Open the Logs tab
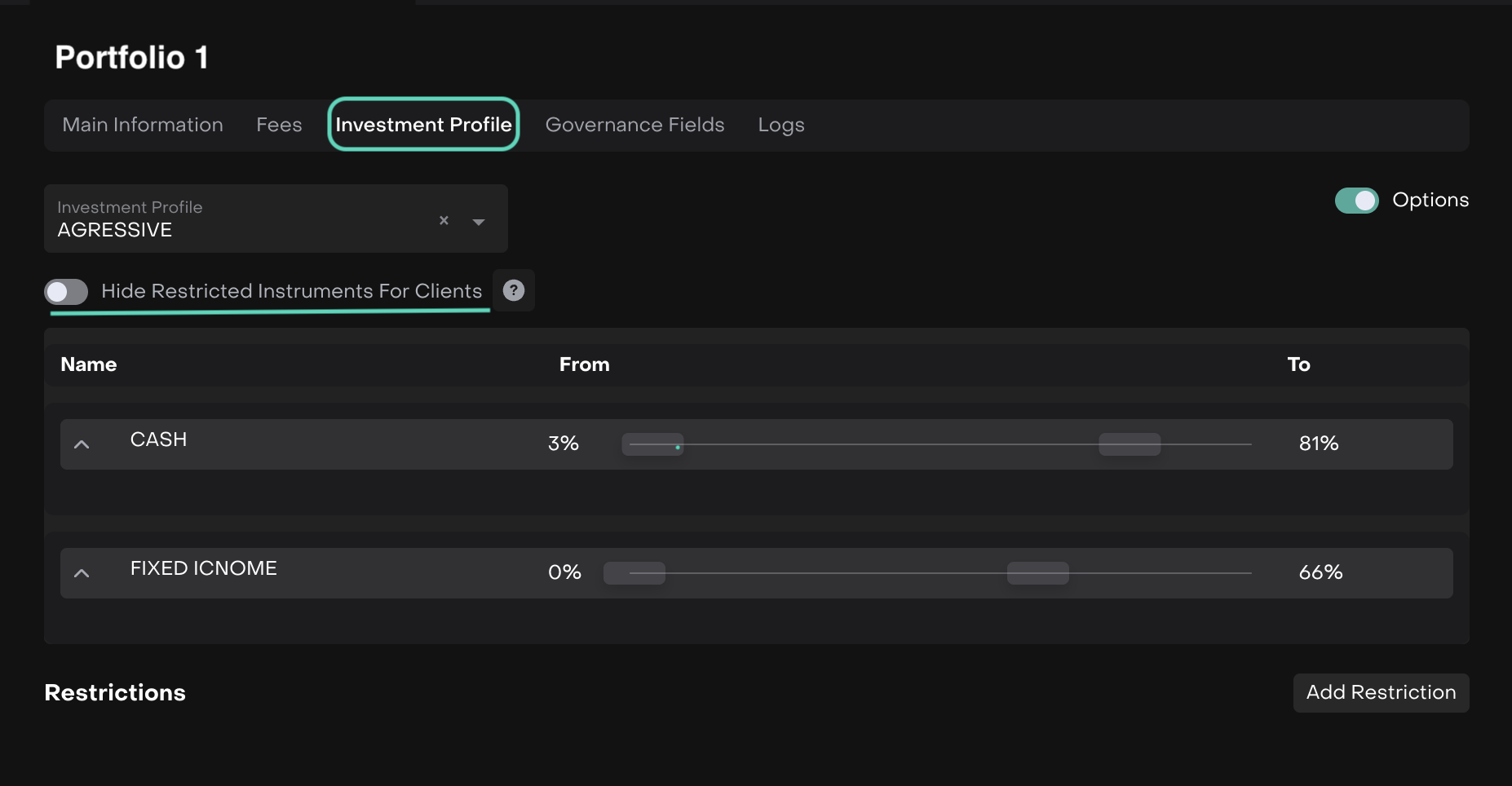The height and width of the screenshot is (786, 1512). pos(780,125)
